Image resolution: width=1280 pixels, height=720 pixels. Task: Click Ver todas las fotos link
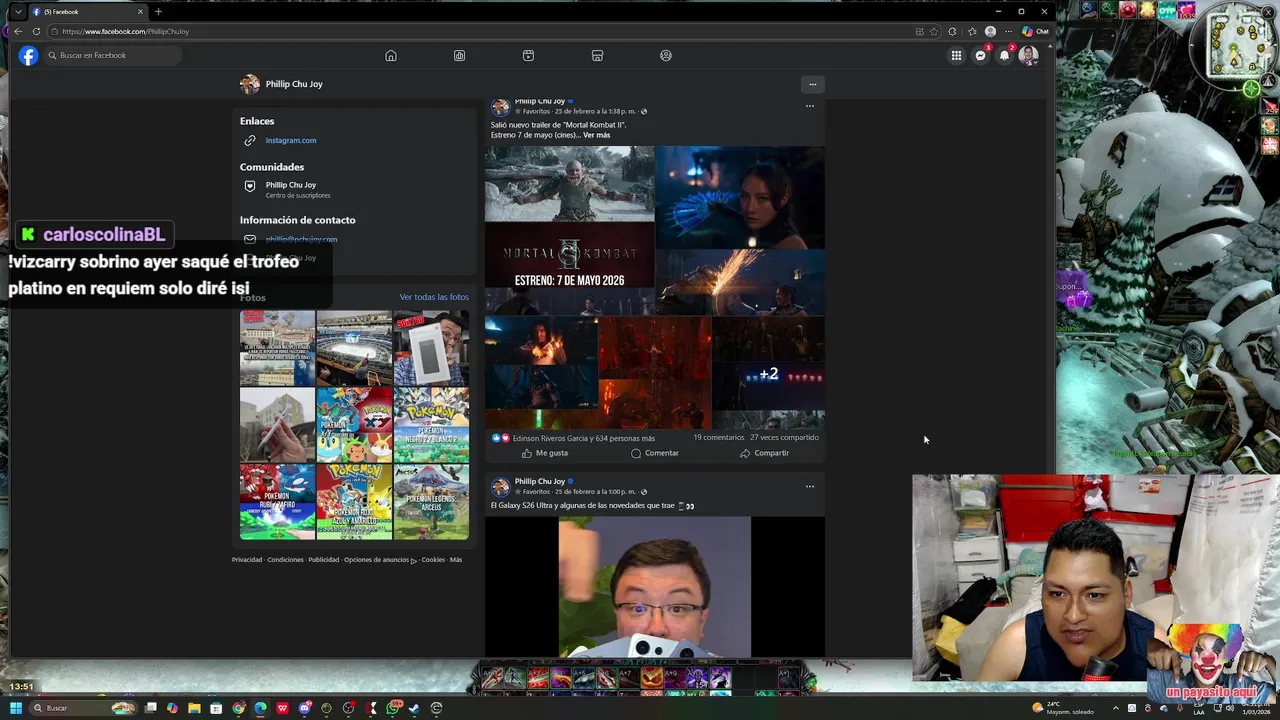pos(434,297)
